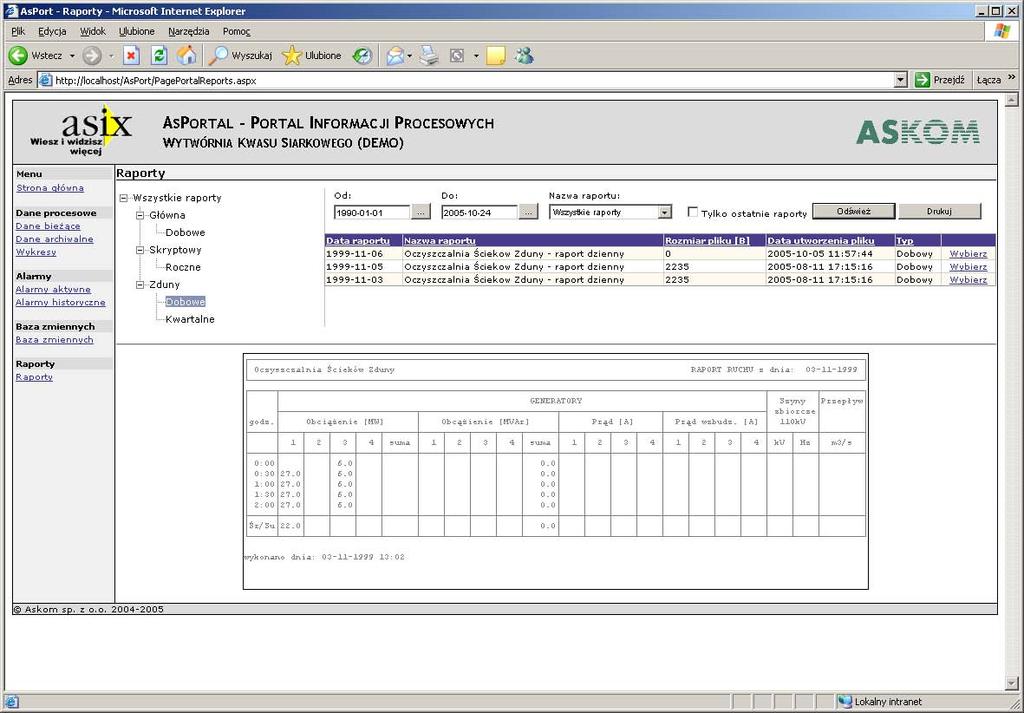Open Raporty sidebar link

(34, 377)
